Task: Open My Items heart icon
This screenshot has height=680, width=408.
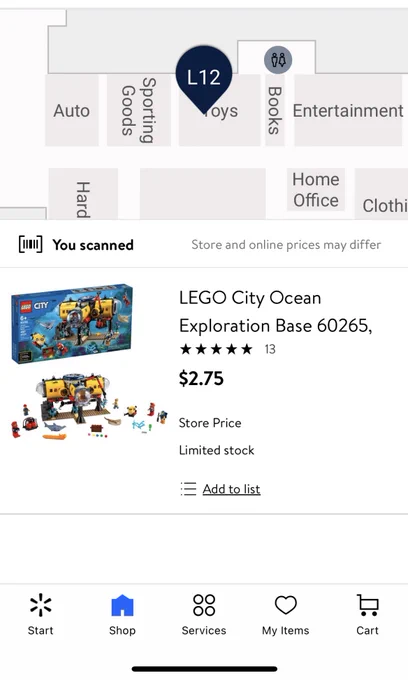Action: pos(286,605)
